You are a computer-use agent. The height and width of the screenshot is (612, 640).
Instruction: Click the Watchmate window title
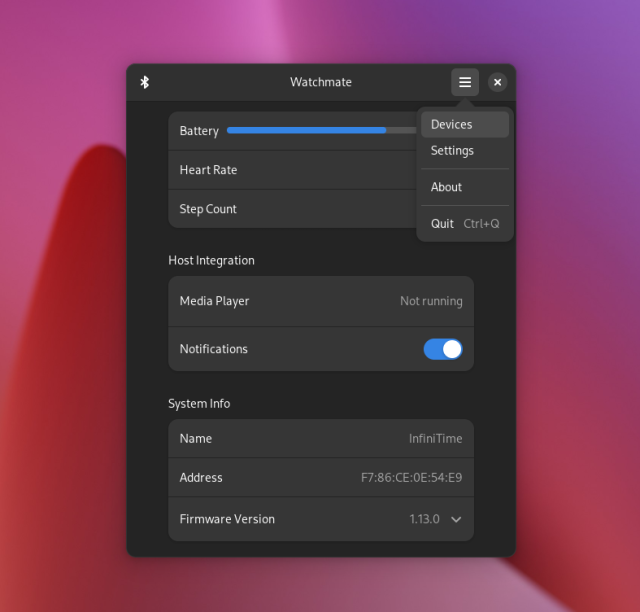point(321,82)
